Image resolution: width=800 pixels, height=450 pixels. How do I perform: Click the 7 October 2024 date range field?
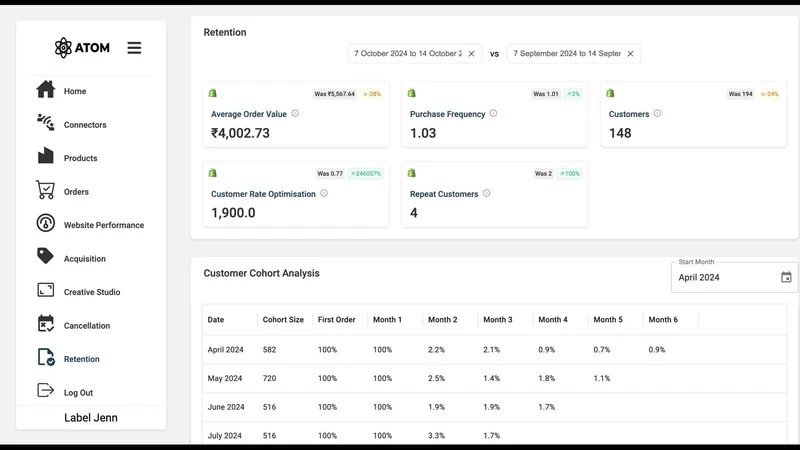pos(415,54)
